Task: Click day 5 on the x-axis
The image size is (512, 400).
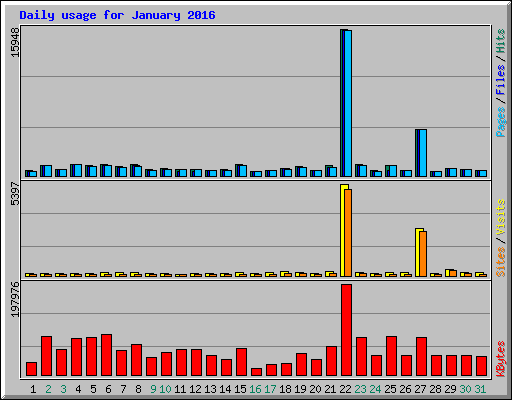Action: tap(93, 389)
